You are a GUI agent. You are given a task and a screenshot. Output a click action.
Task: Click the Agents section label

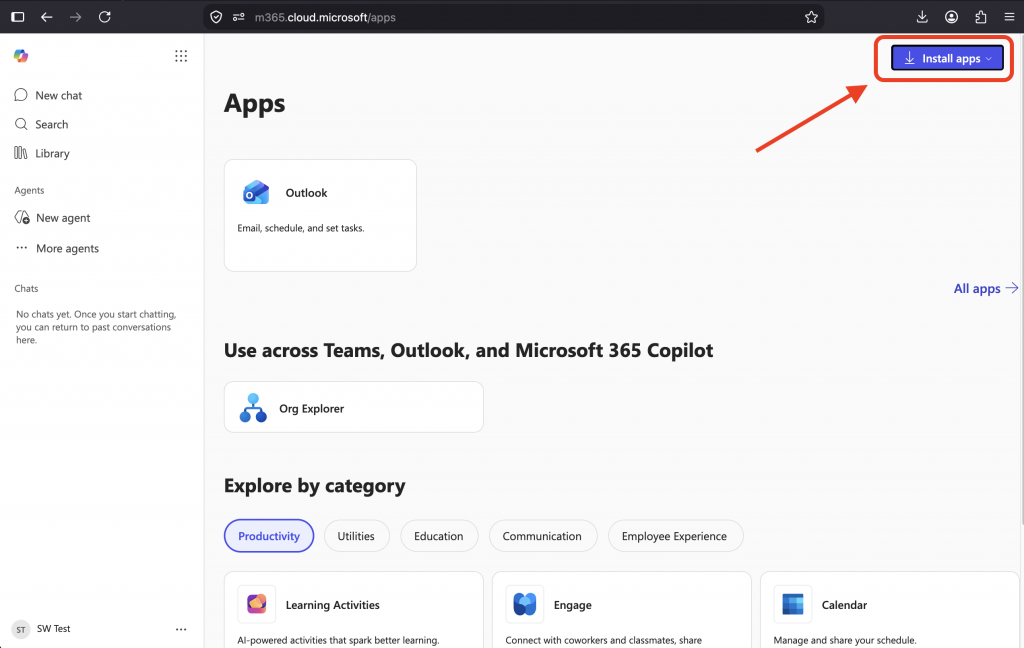[x=29, y=190]
